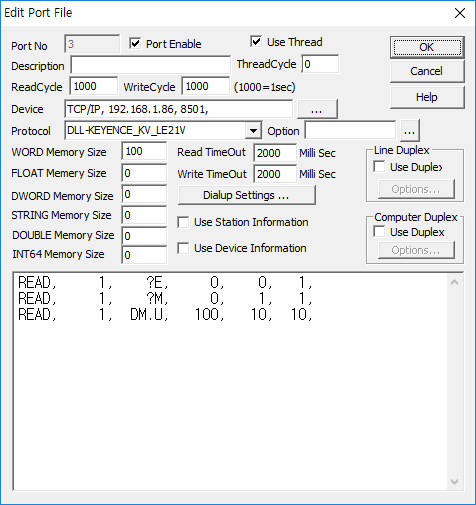Viewport: 476px width, 505px height.
Task: Check Use Duplex under Computer Duplex
Action: (x=379, y=232)
